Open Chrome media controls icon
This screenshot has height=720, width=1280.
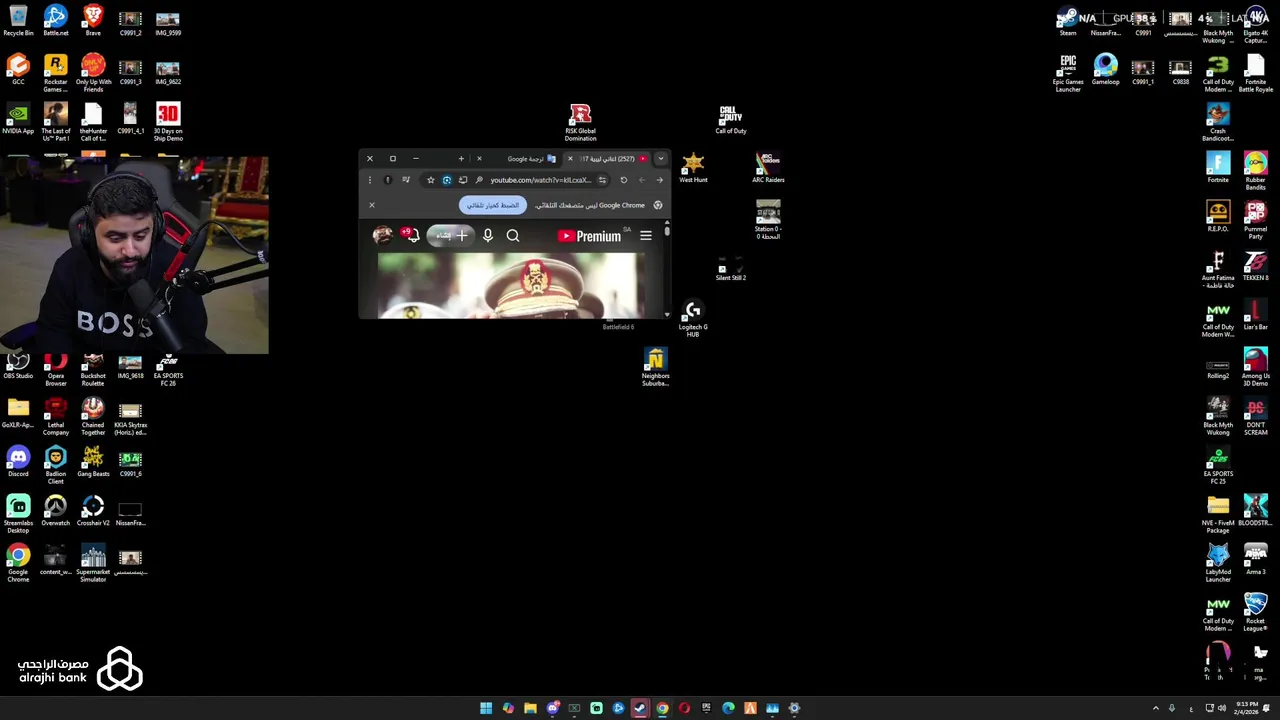coord(406,180)
